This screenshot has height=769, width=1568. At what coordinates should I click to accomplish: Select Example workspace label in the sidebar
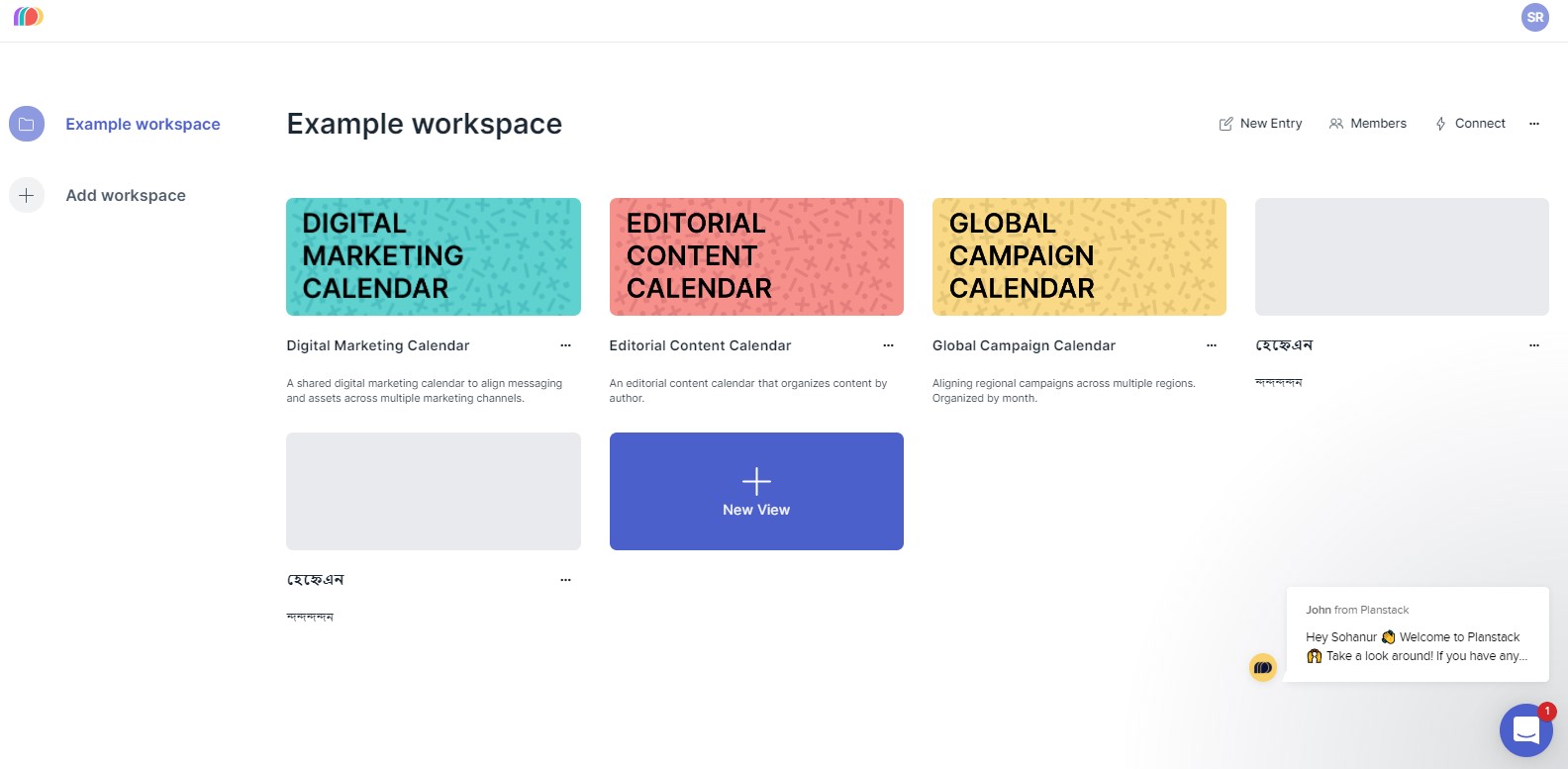click(143, 124)
